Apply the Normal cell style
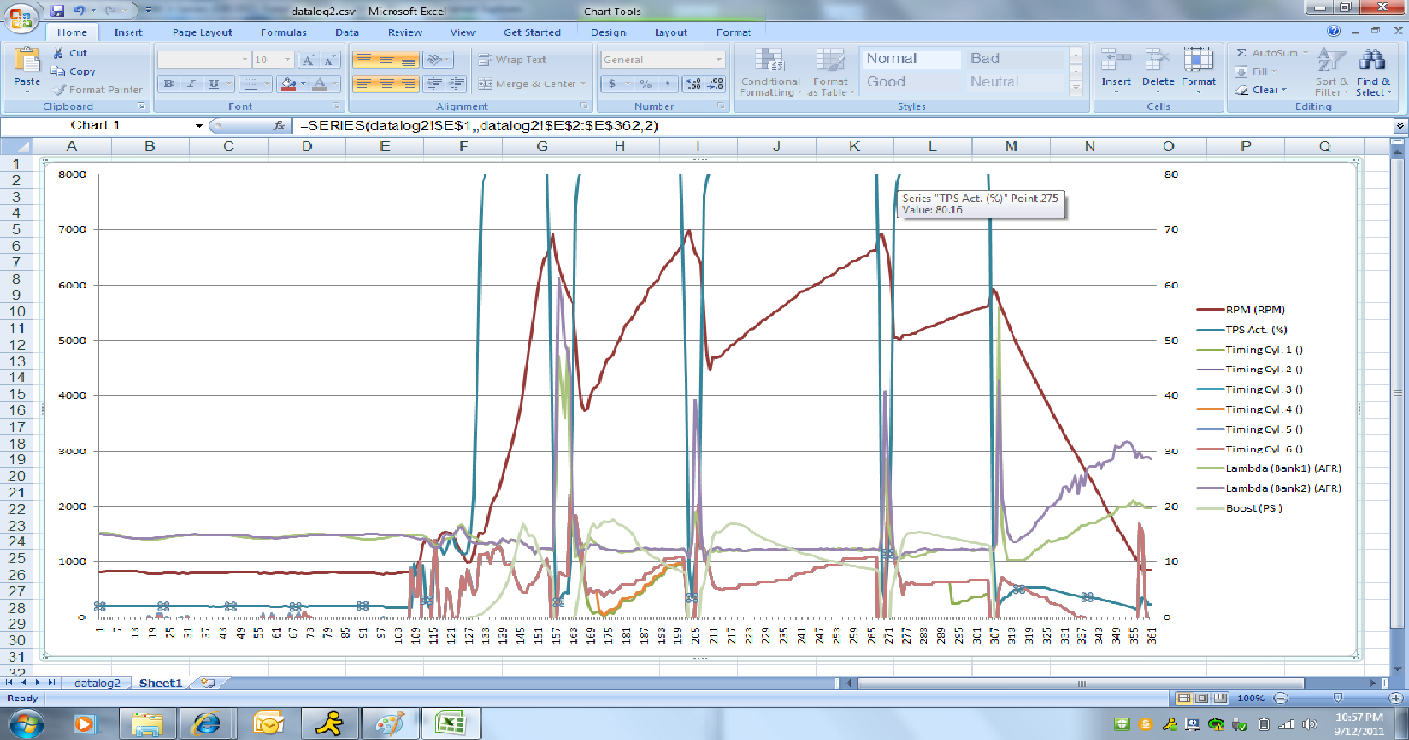This screenshot has height=740, width=1409. coord(910,58)
